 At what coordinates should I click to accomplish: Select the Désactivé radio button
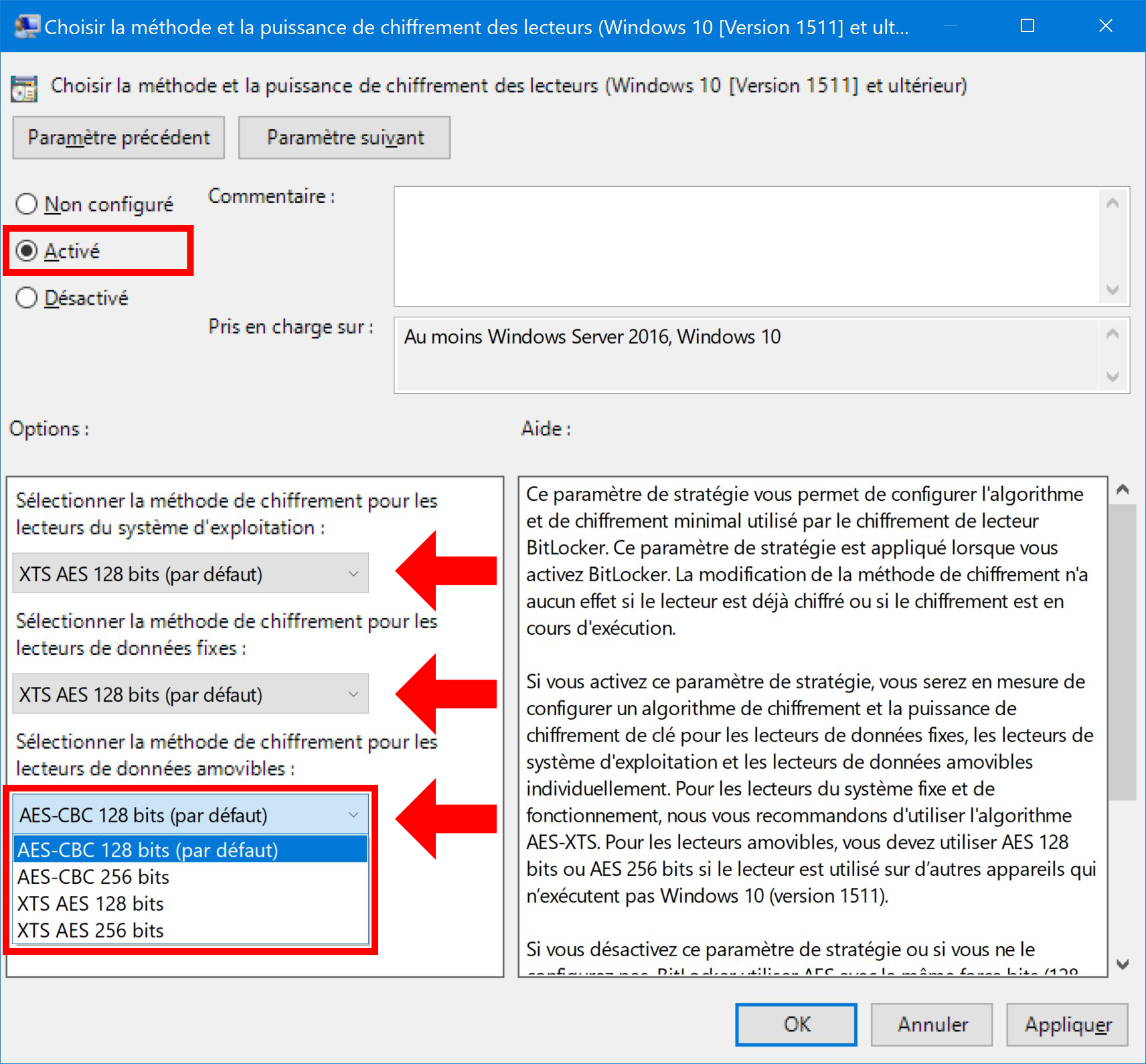tap(72, 298)
